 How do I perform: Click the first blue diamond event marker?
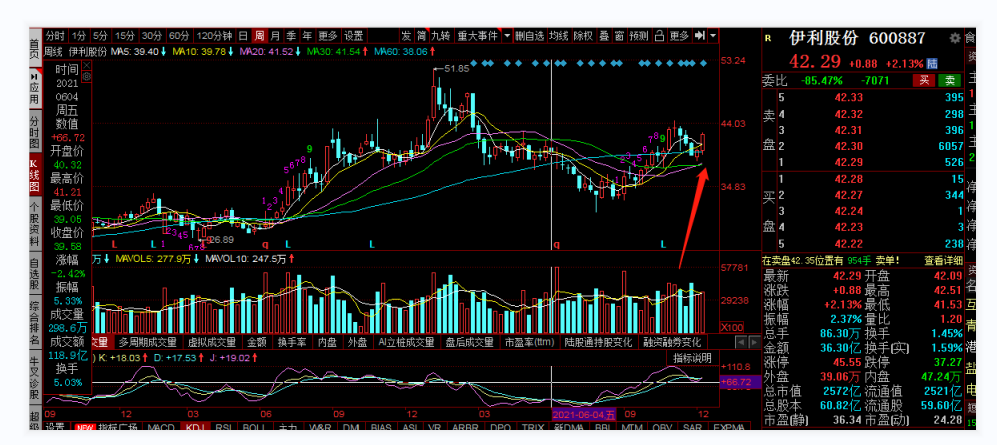[x=475, y=64]
